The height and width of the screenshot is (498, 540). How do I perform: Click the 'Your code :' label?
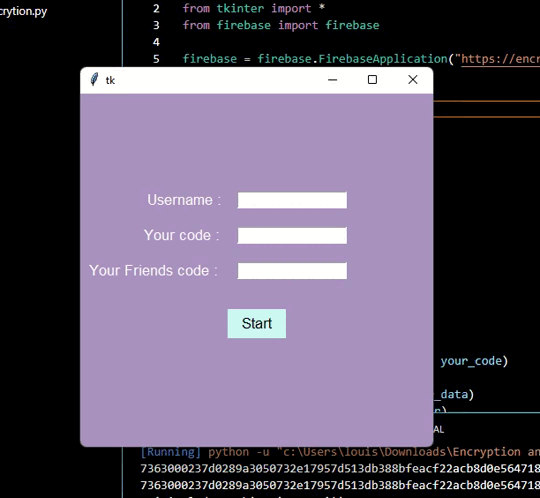181,236
